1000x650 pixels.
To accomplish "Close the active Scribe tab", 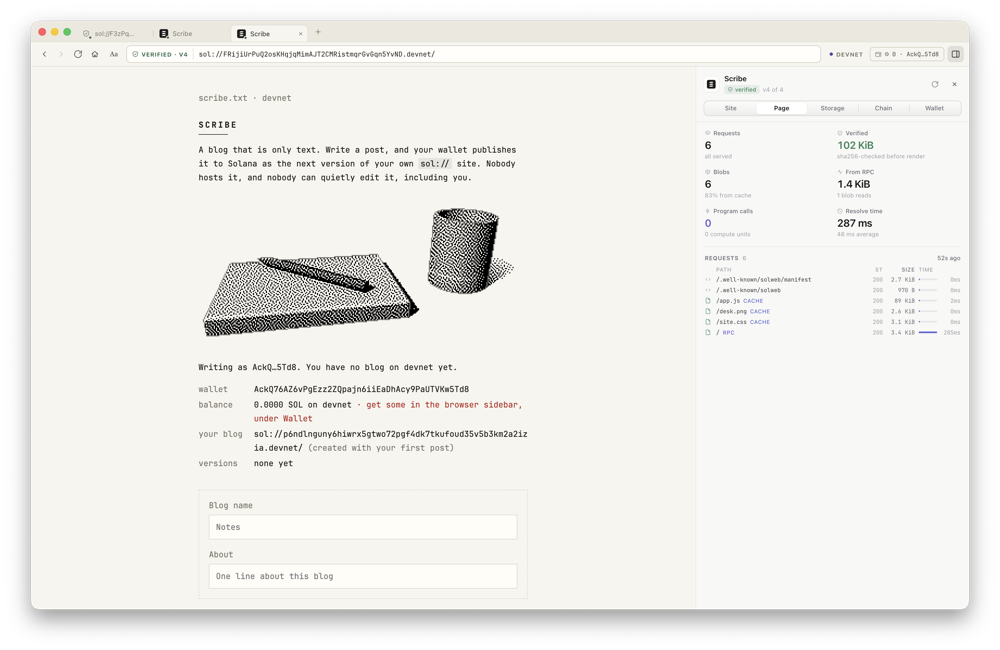I will 300,34.
